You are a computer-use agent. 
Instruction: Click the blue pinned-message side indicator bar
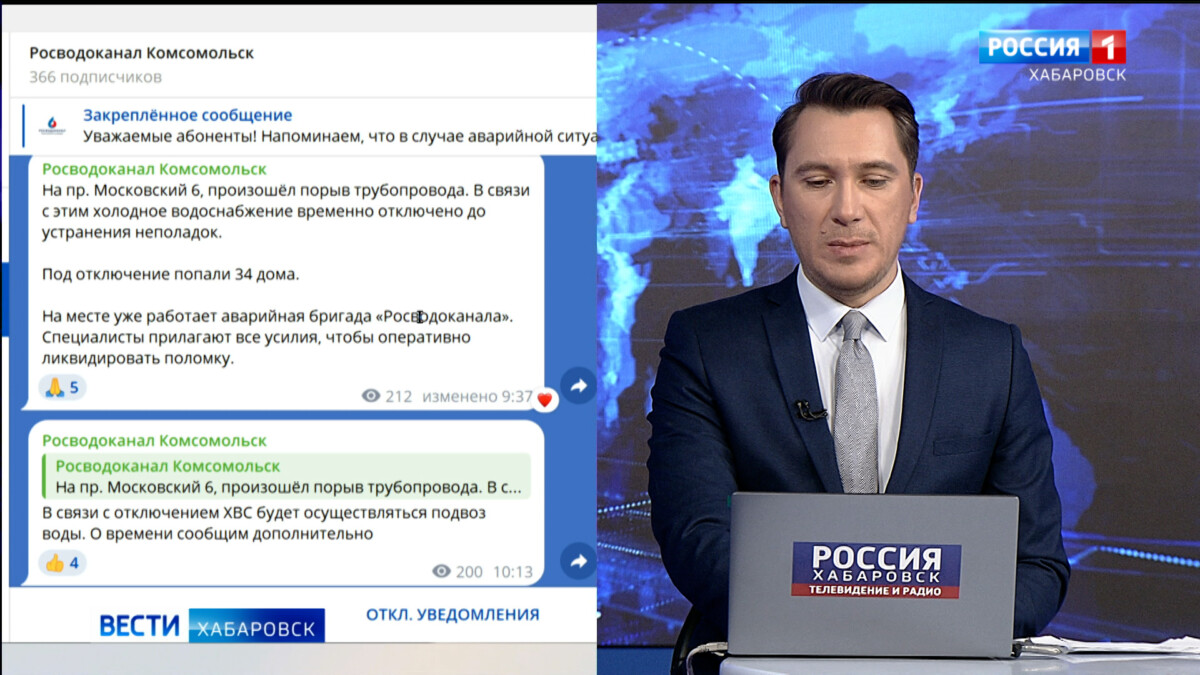pyautogui.click(x=21, y=126)
